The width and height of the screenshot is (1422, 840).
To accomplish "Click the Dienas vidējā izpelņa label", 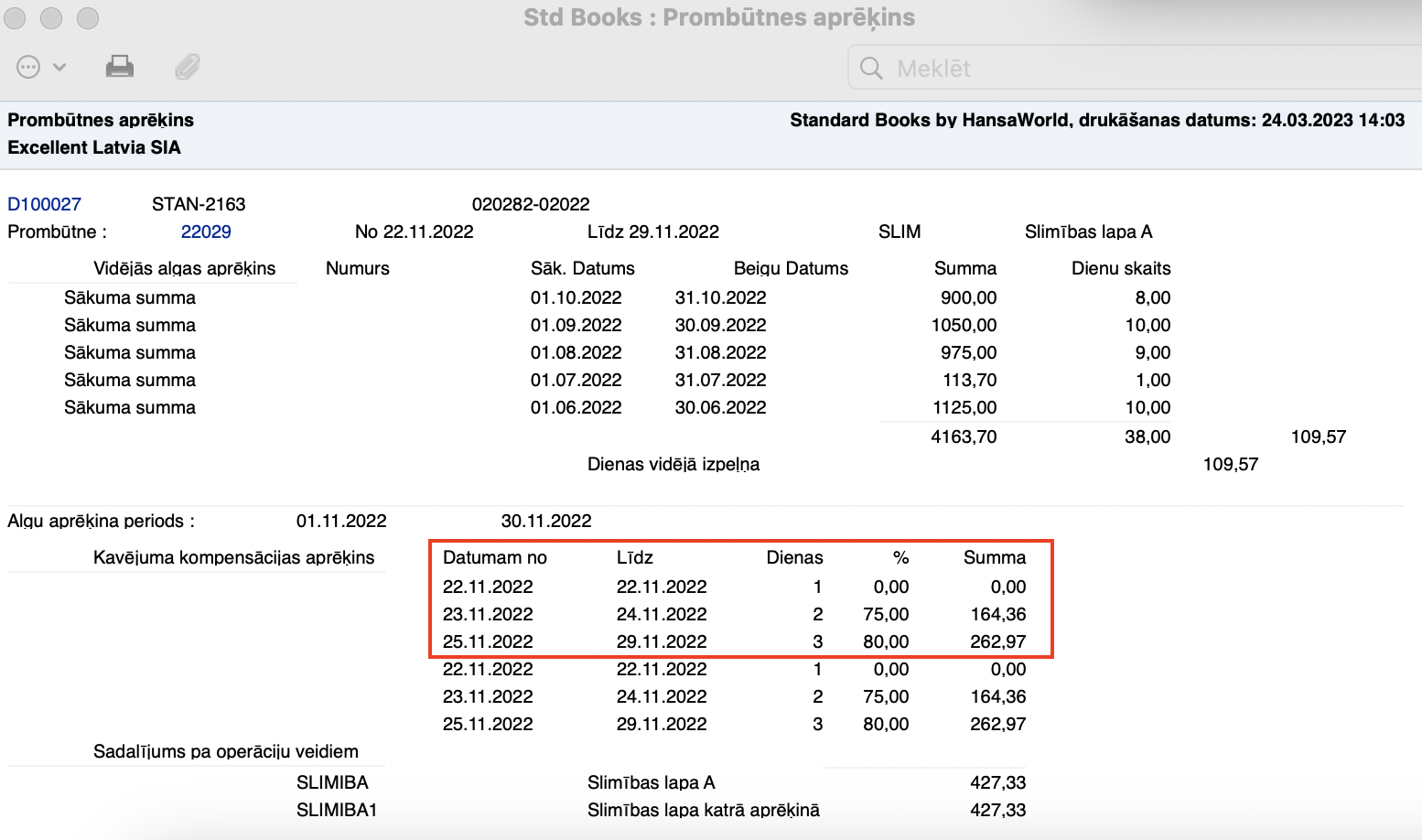I will coord(673,464).
